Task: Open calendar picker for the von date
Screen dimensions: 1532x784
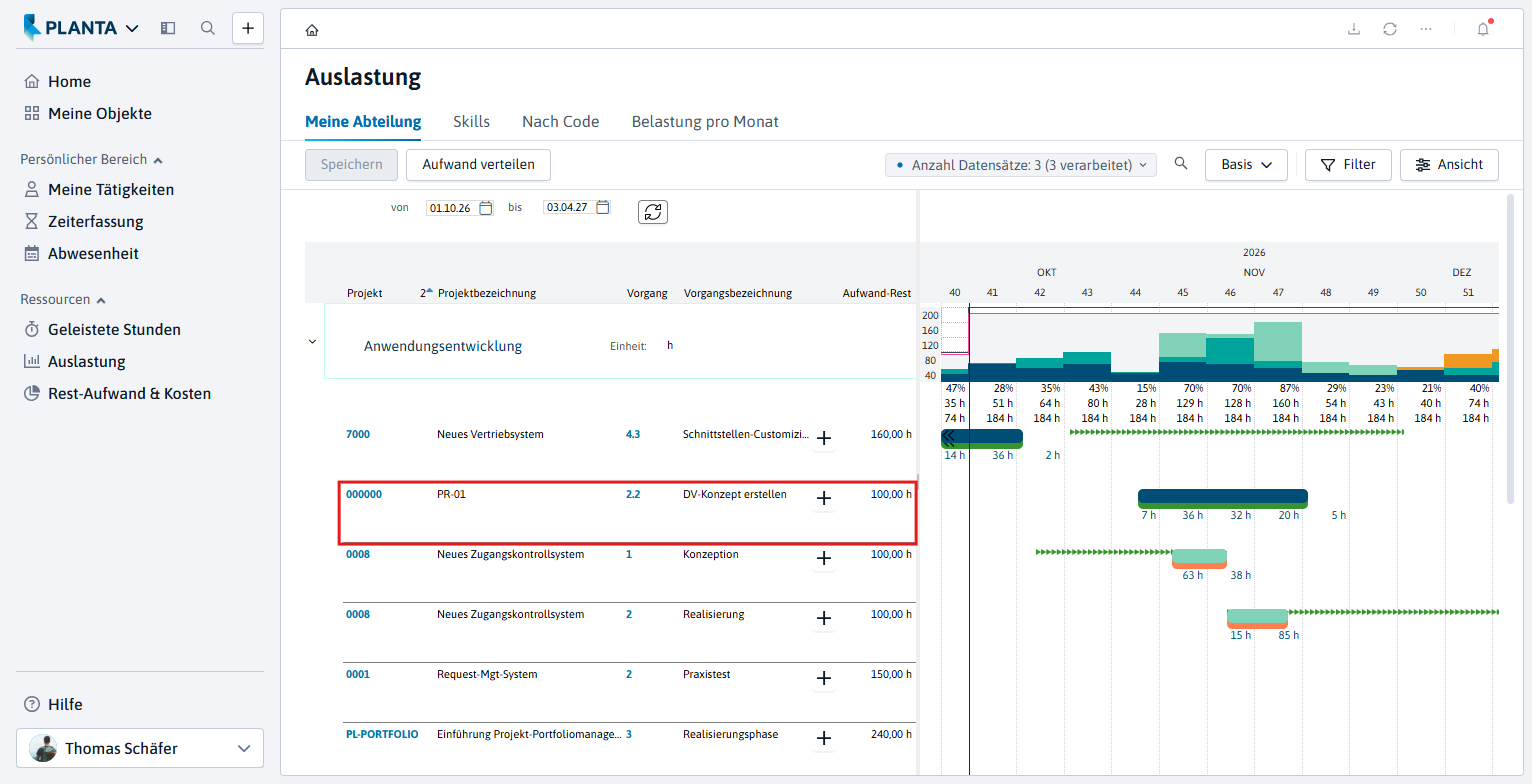Action: [x=486, y=208]
